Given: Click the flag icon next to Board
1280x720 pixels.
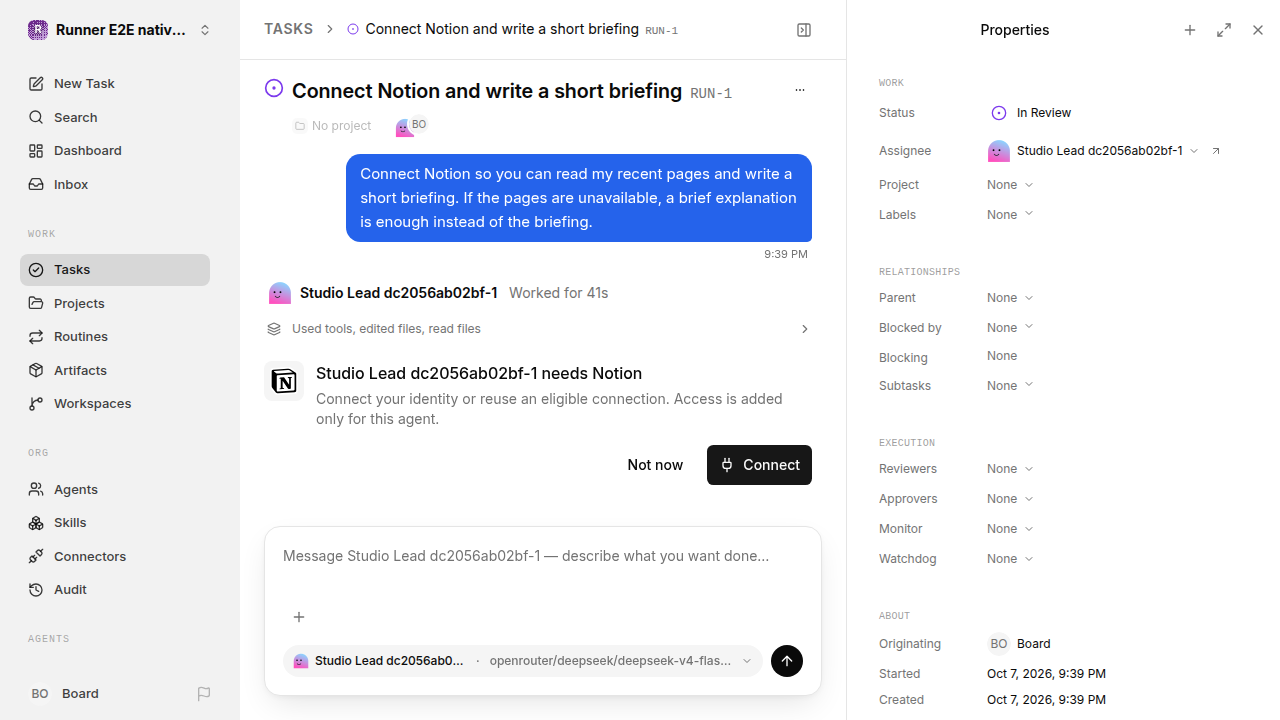Looking at the screenshot, I should click(204, 693).
